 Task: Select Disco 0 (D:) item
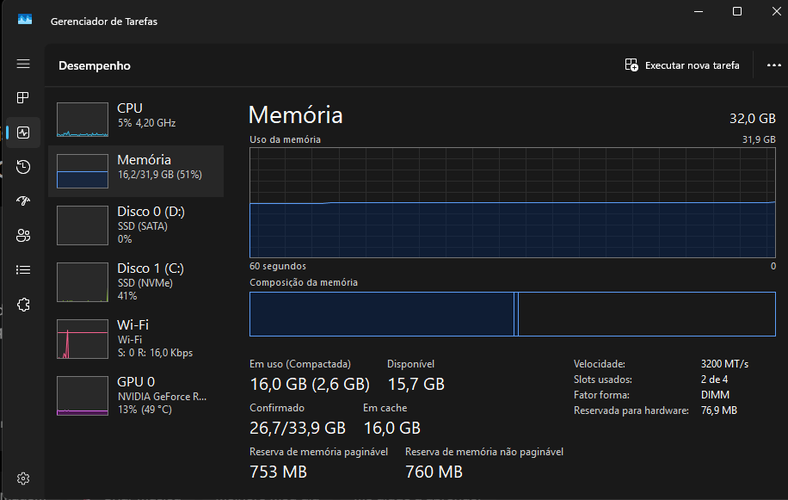[136, 225]
